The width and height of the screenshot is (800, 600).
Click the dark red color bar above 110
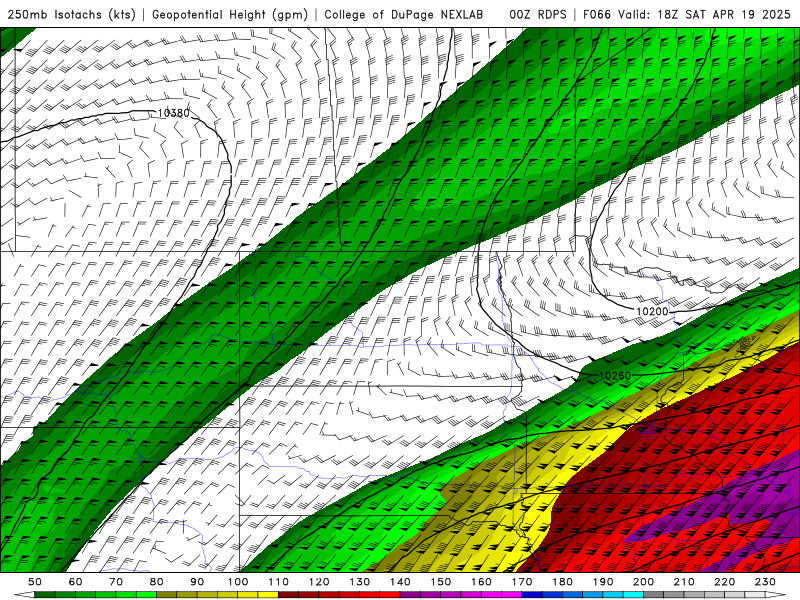(288, 595)
